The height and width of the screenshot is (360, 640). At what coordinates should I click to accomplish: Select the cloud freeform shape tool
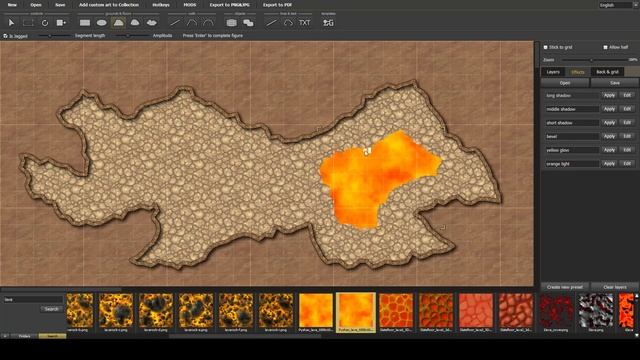tap(151, 23)
